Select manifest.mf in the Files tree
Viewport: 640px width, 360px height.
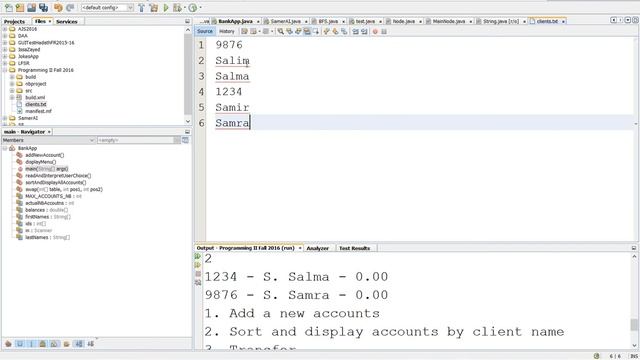point(38,111)
